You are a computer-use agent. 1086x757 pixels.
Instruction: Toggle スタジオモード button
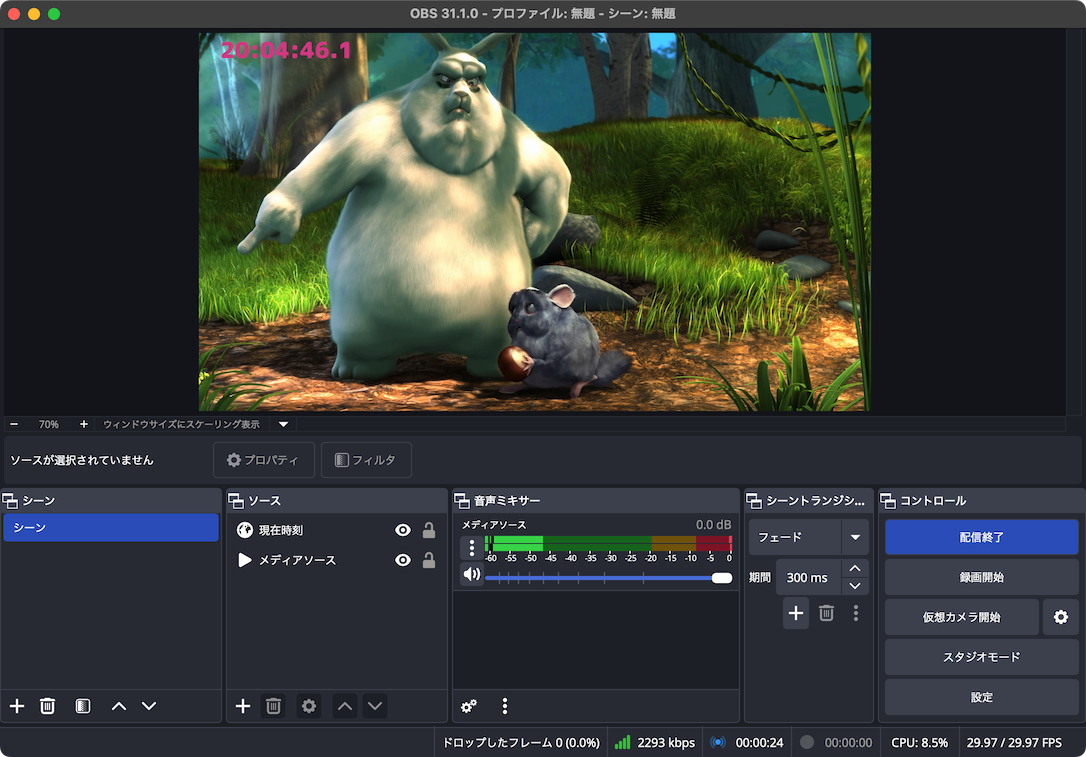coord(981,657)
